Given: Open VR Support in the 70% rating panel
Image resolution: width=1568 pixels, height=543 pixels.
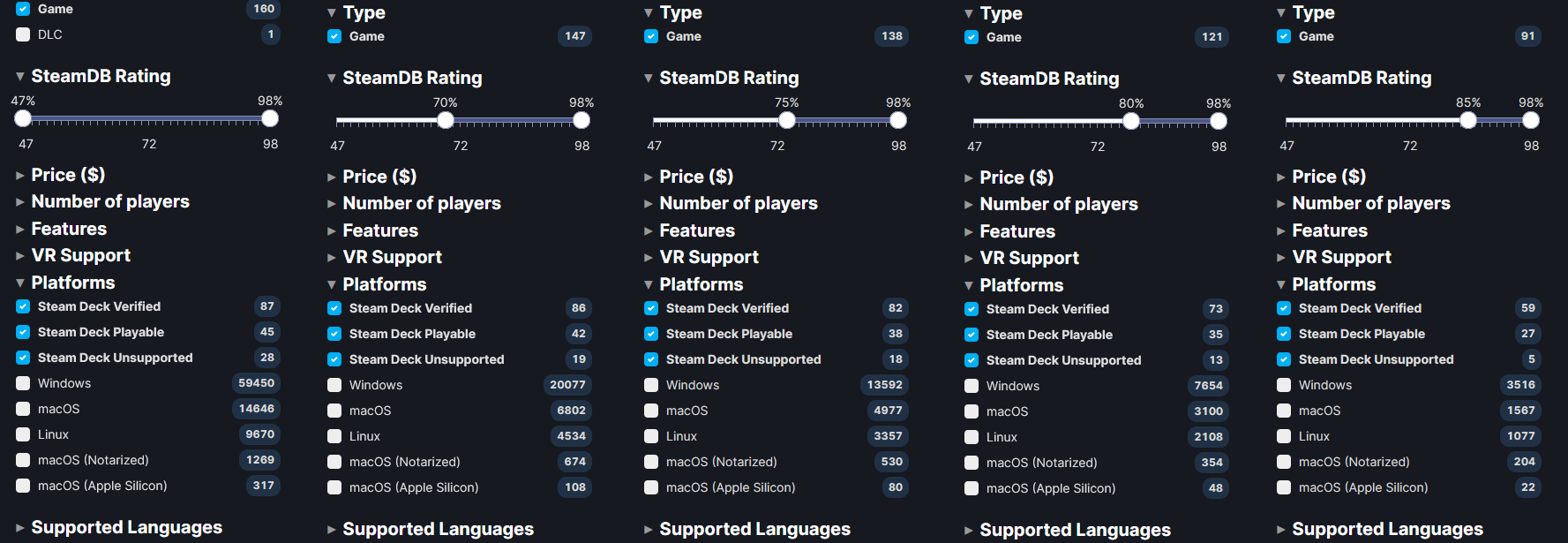Looking at the screenshot, I should [392, 257].
